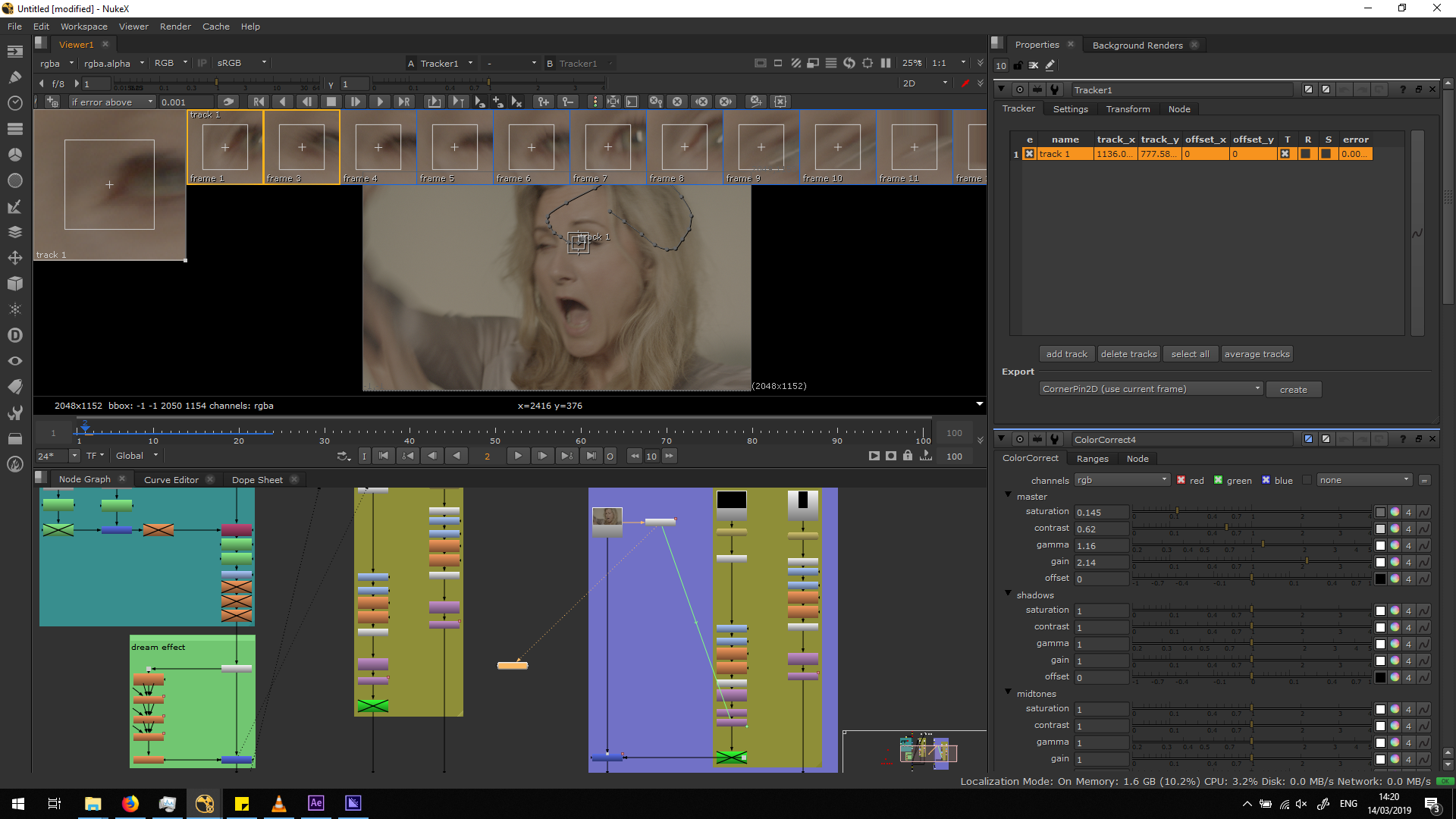Open the Render menu
Image resolution: width=1456 pixels, height=819 pixels.
pos(175,27)
